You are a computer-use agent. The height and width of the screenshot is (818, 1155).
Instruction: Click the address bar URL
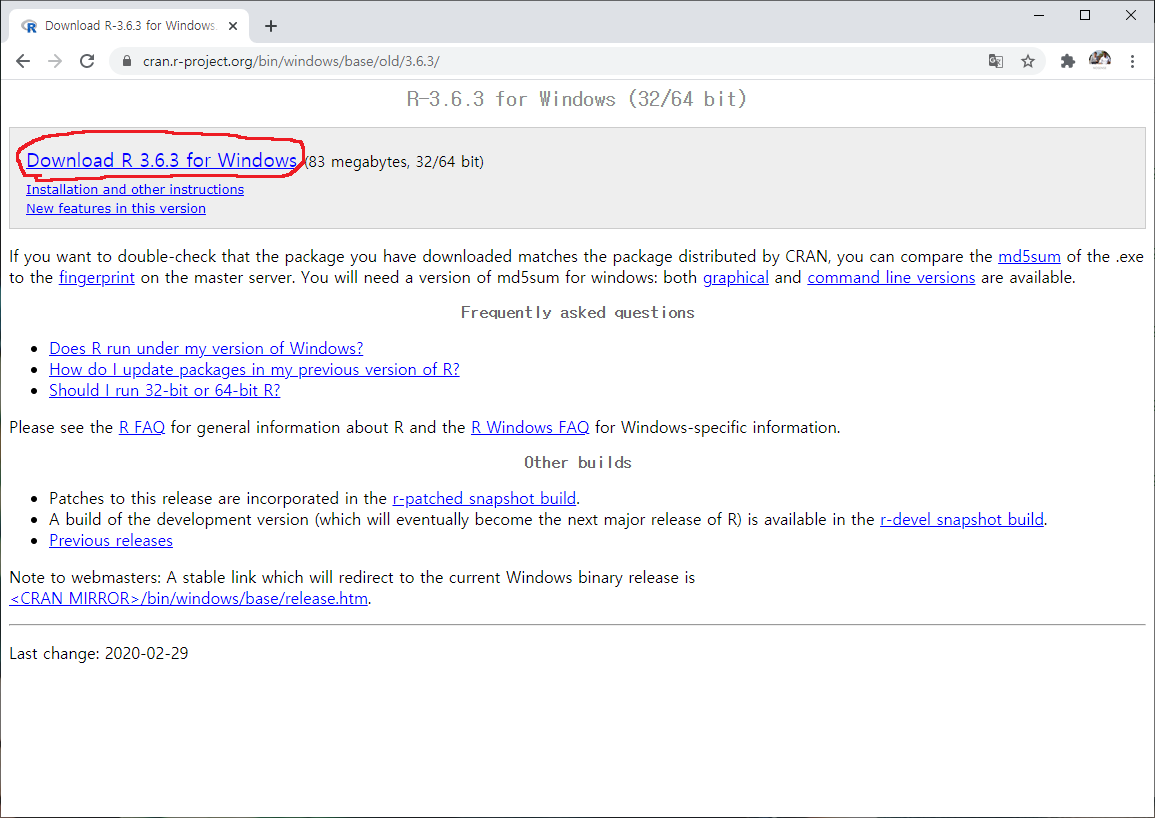click(291, 61)
